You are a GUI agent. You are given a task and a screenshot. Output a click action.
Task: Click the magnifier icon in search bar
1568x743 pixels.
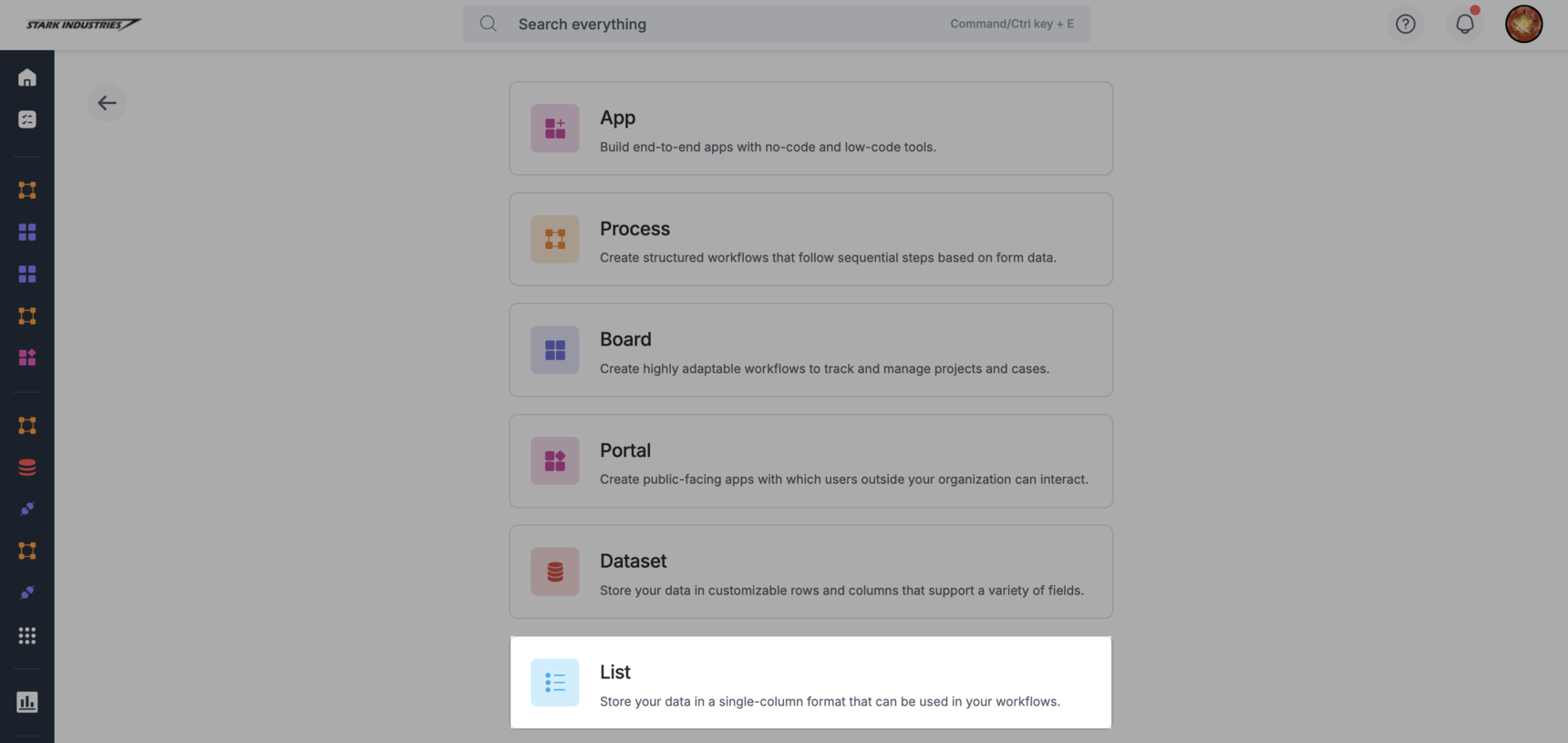pyautogui.click(x=489, y=24)
